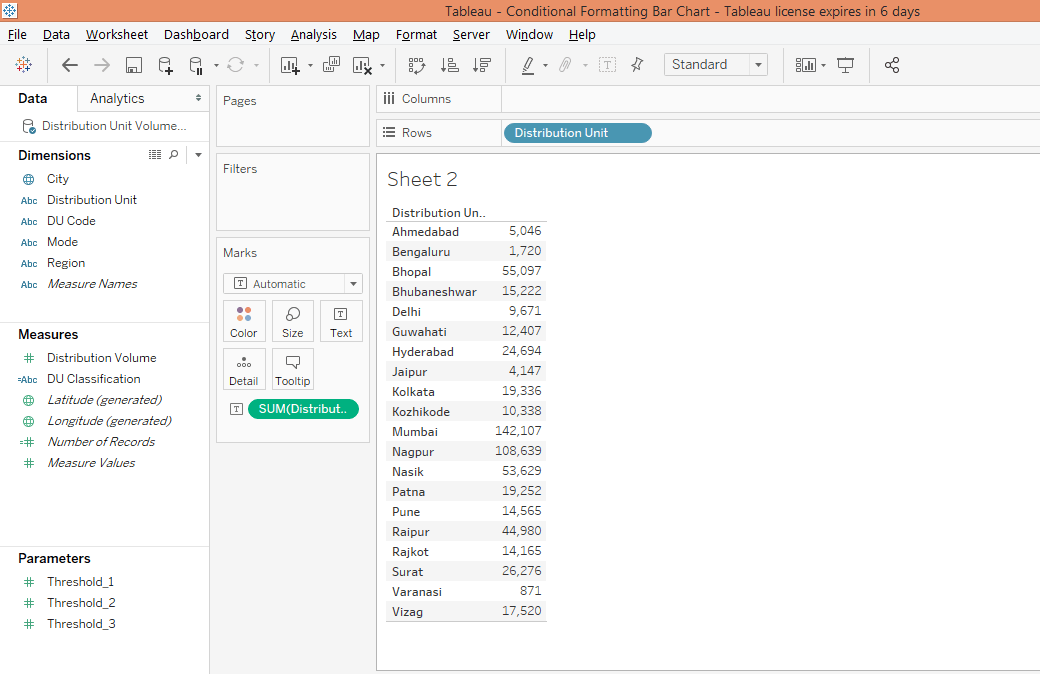Expand the Automatic mark type dropdown

[x=352, y=284]
